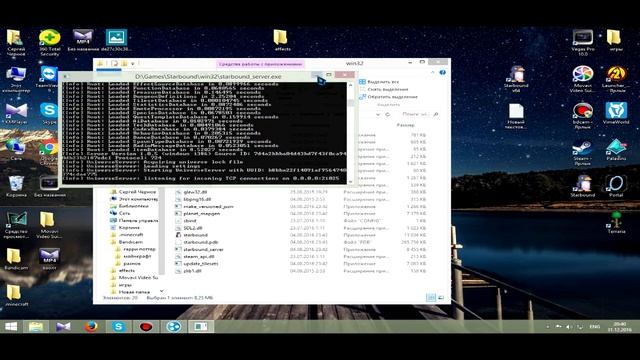
Task: Click Firefox in the taskbar
Action: (91, 327)
